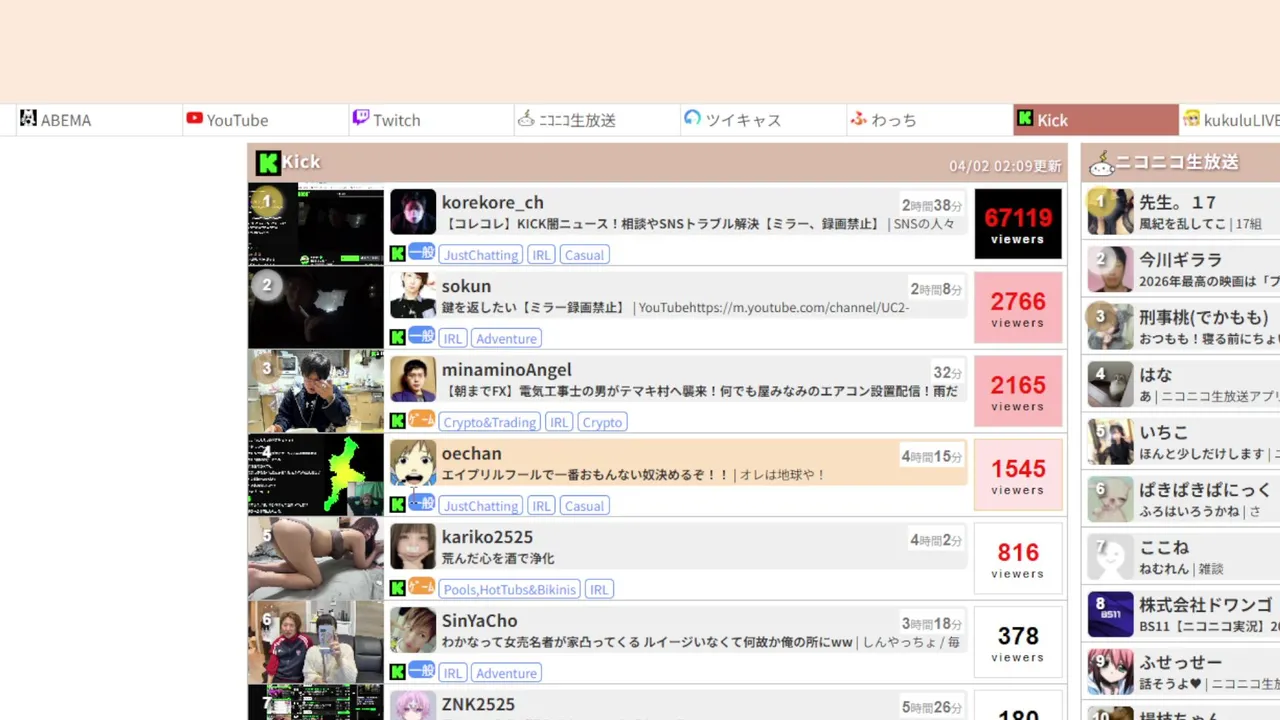1280x720 pixels.
Task: Click the Kick logo in panel header
Action: [x=268, y=163]
